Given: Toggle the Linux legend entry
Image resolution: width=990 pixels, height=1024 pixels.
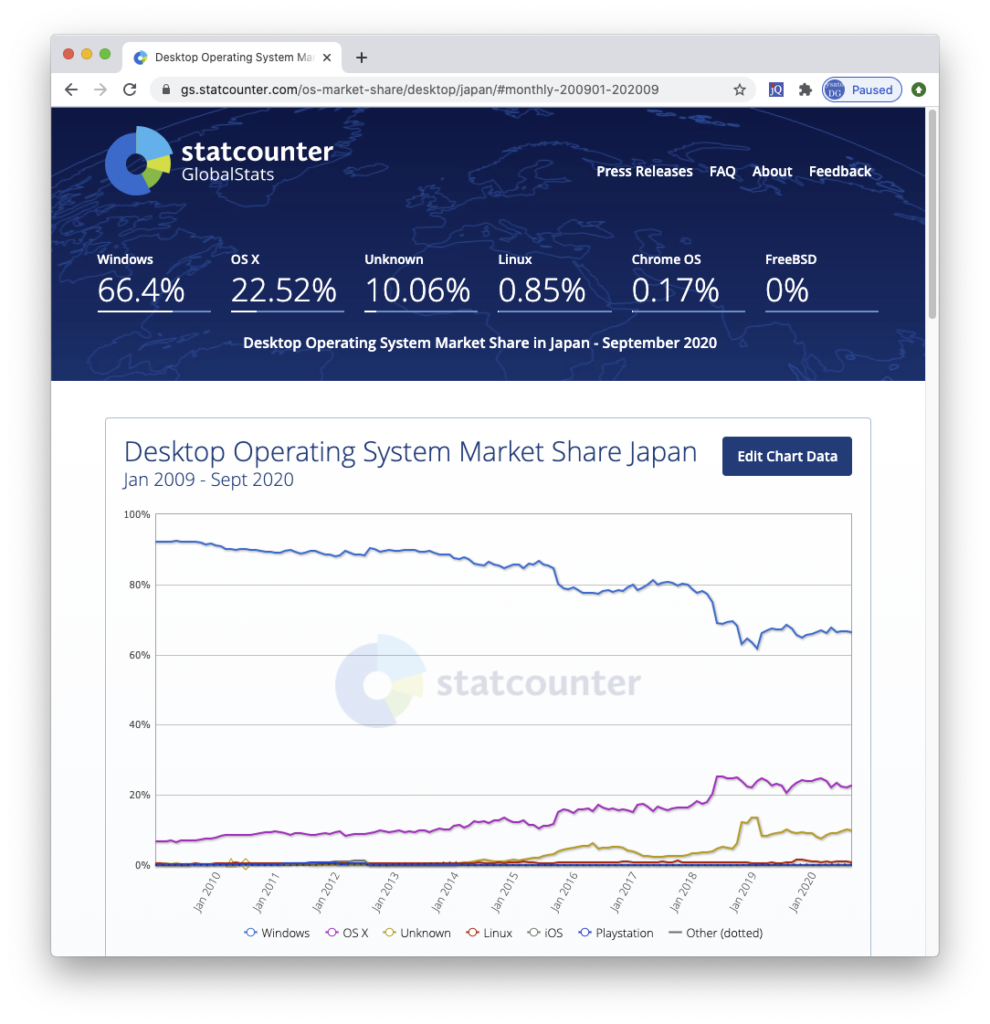Looking at the screenshot, I should point(489,933).
